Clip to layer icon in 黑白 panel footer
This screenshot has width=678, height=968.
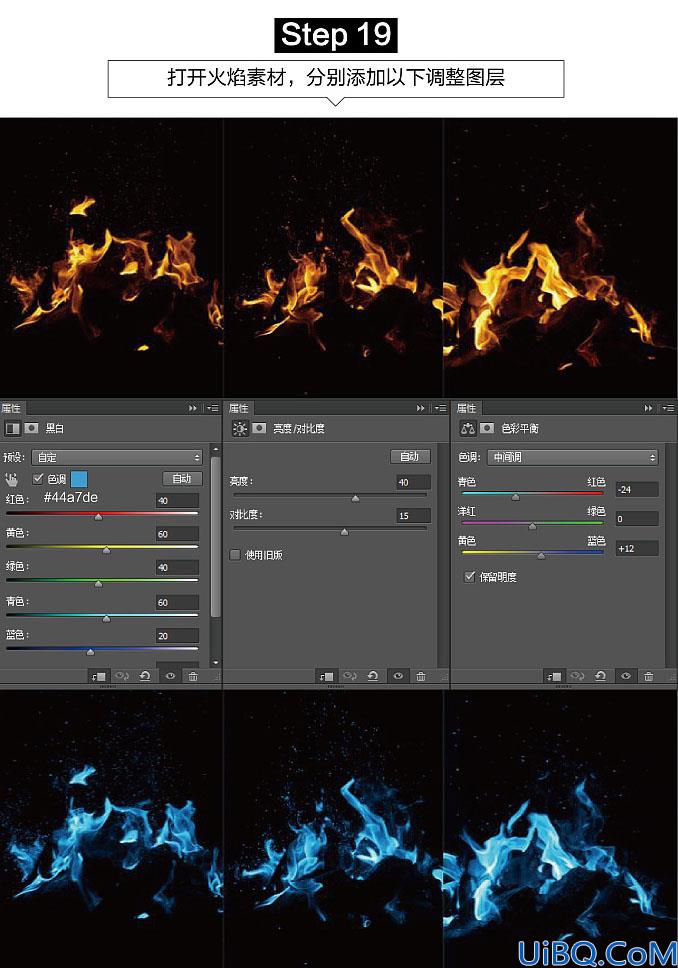coord(98,677)
